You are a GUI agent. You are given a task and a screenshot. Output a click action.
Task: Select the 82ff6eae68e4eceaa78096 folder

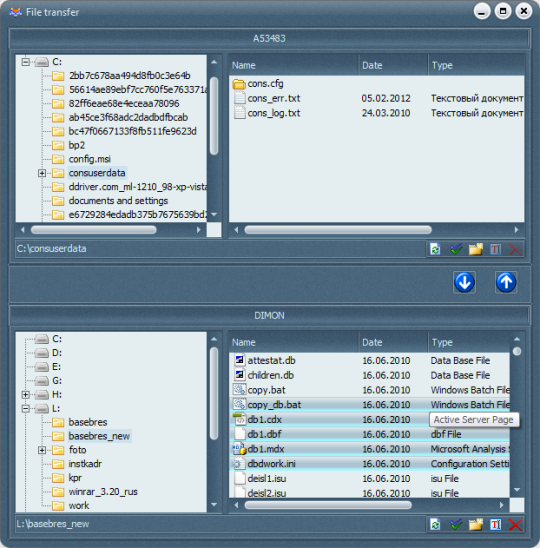(x=124, y=103)
